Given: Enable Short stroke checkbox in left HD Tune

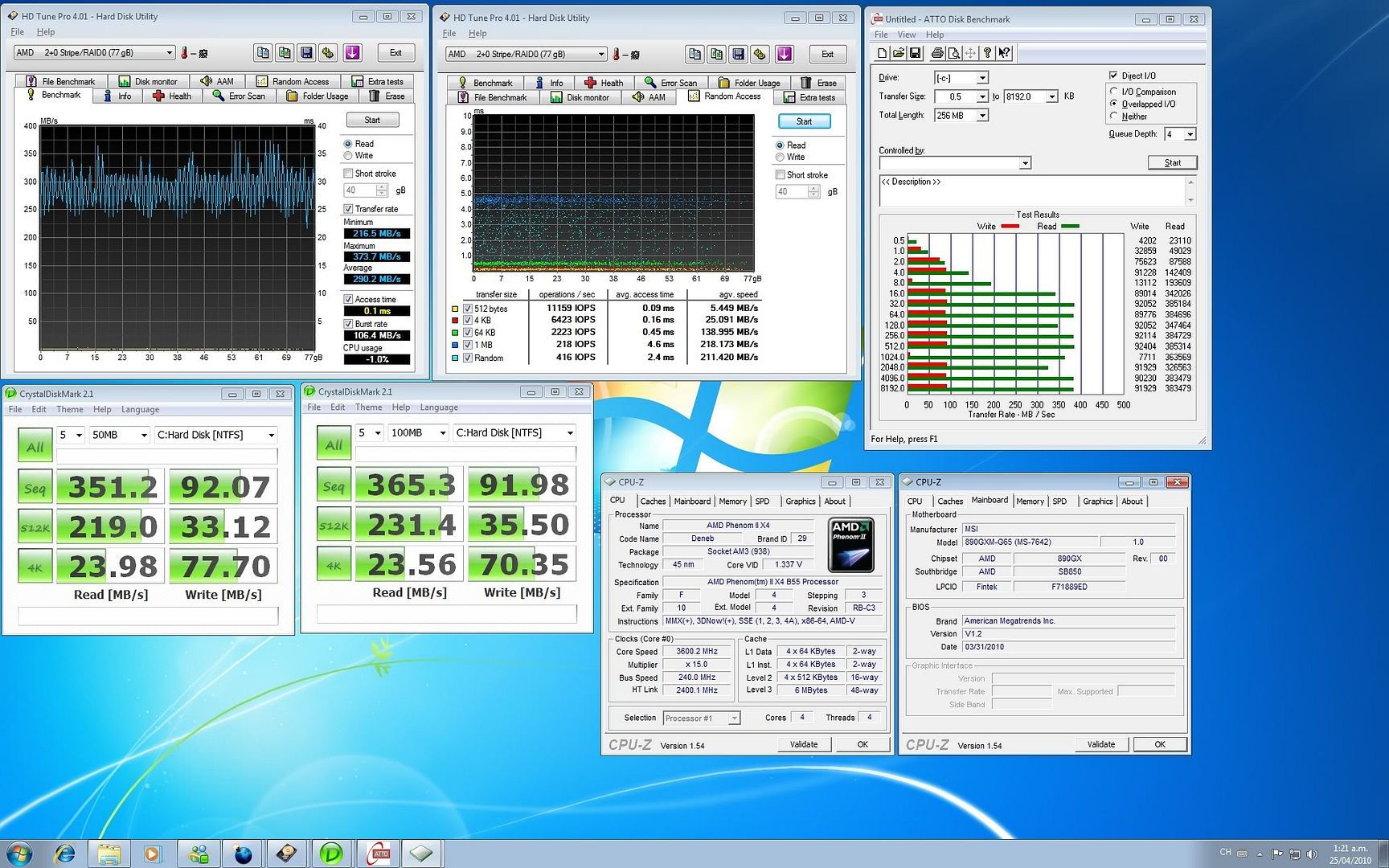Looking at the screenshot, I should click(x=348, y=174).
